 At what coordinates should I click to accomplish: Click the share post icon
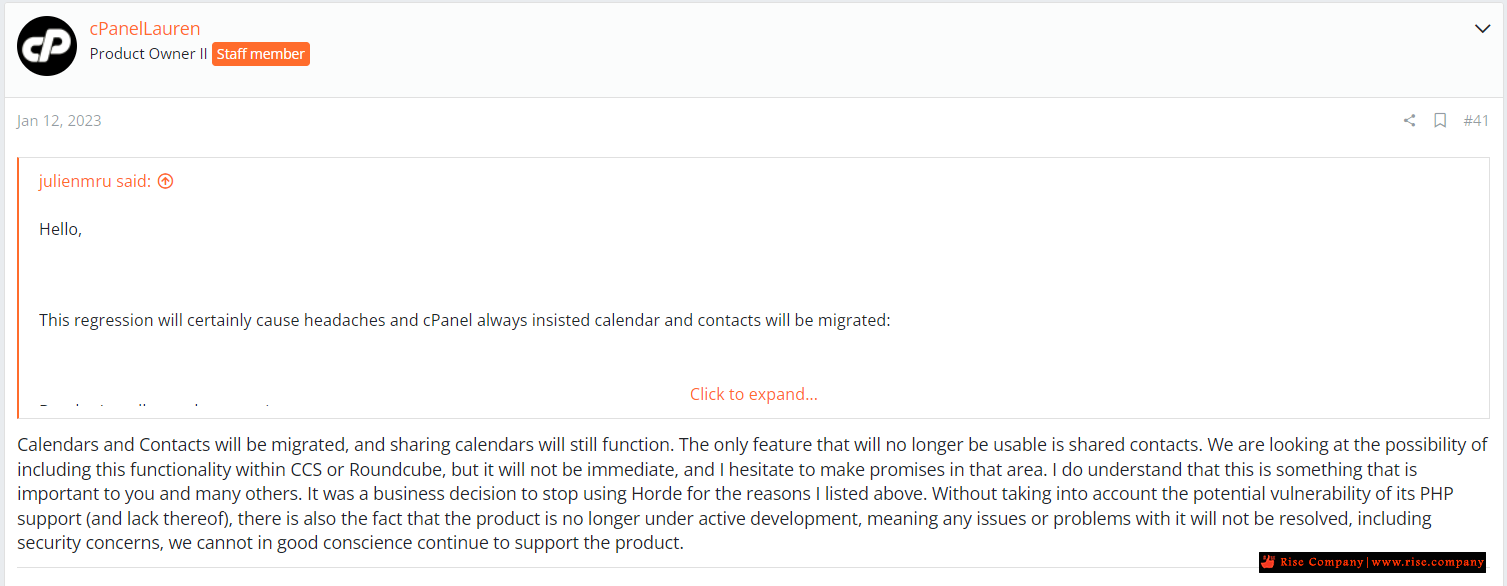point(1409,121)
